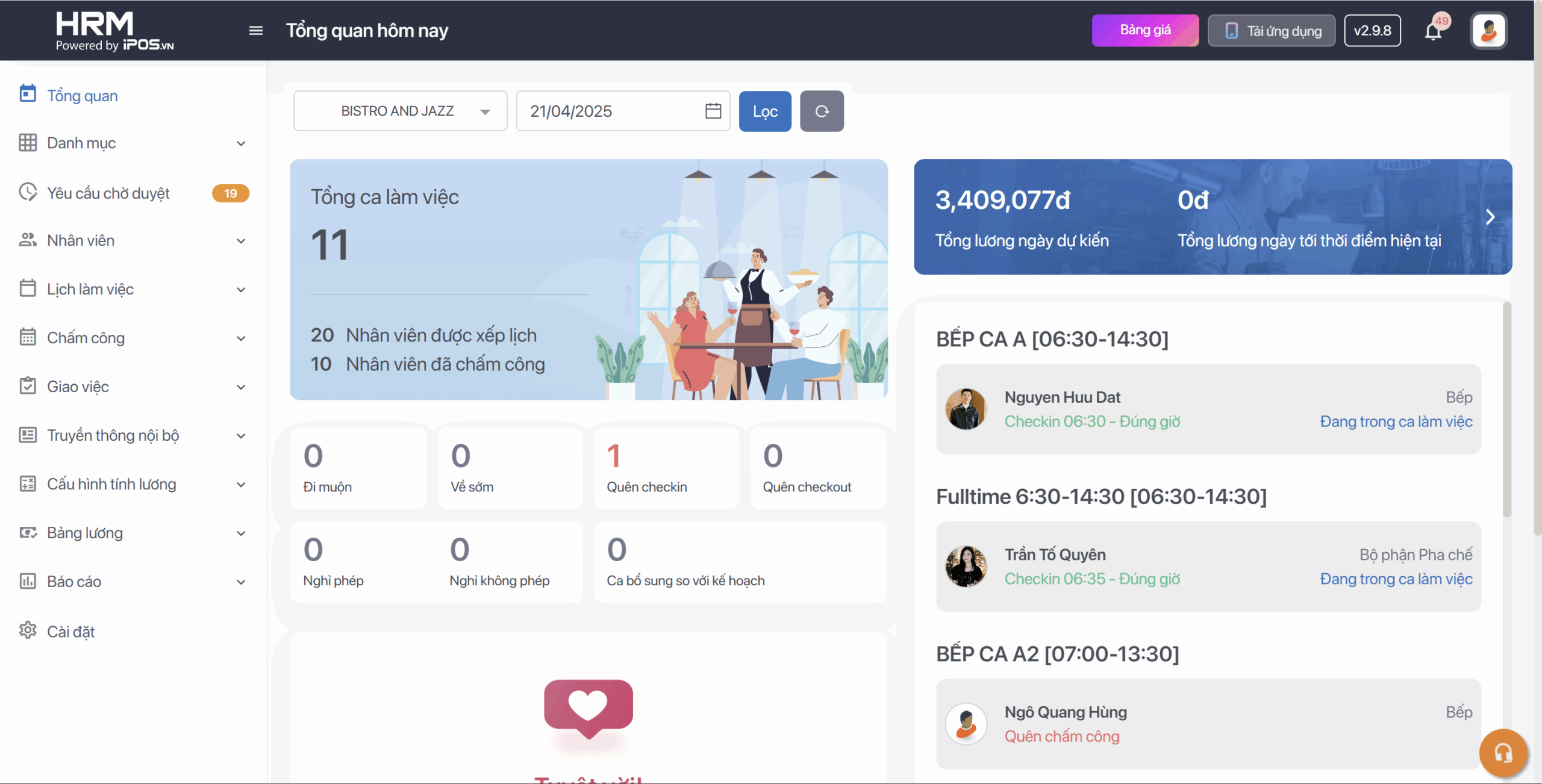Open the Báo cáo menu item
The height and width of the screenshot is (784, 1542).
coord(74,582)
